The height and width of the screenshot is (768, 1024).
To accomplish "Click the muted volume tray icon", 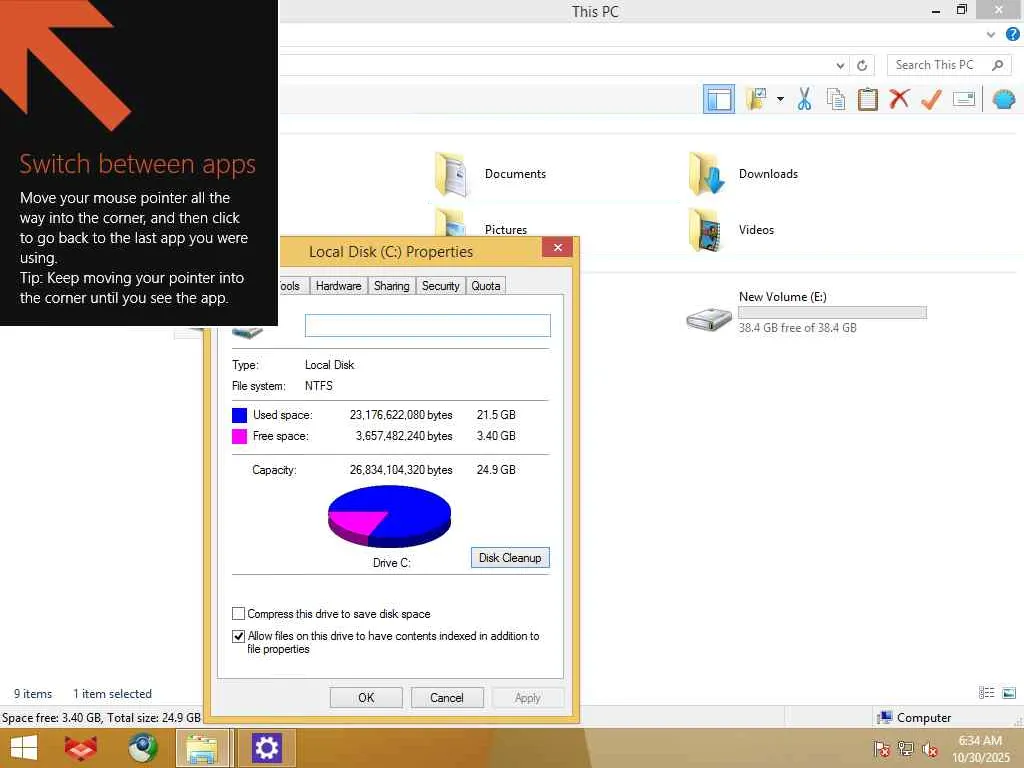I will pyautogui.click(x=929, y=749).
